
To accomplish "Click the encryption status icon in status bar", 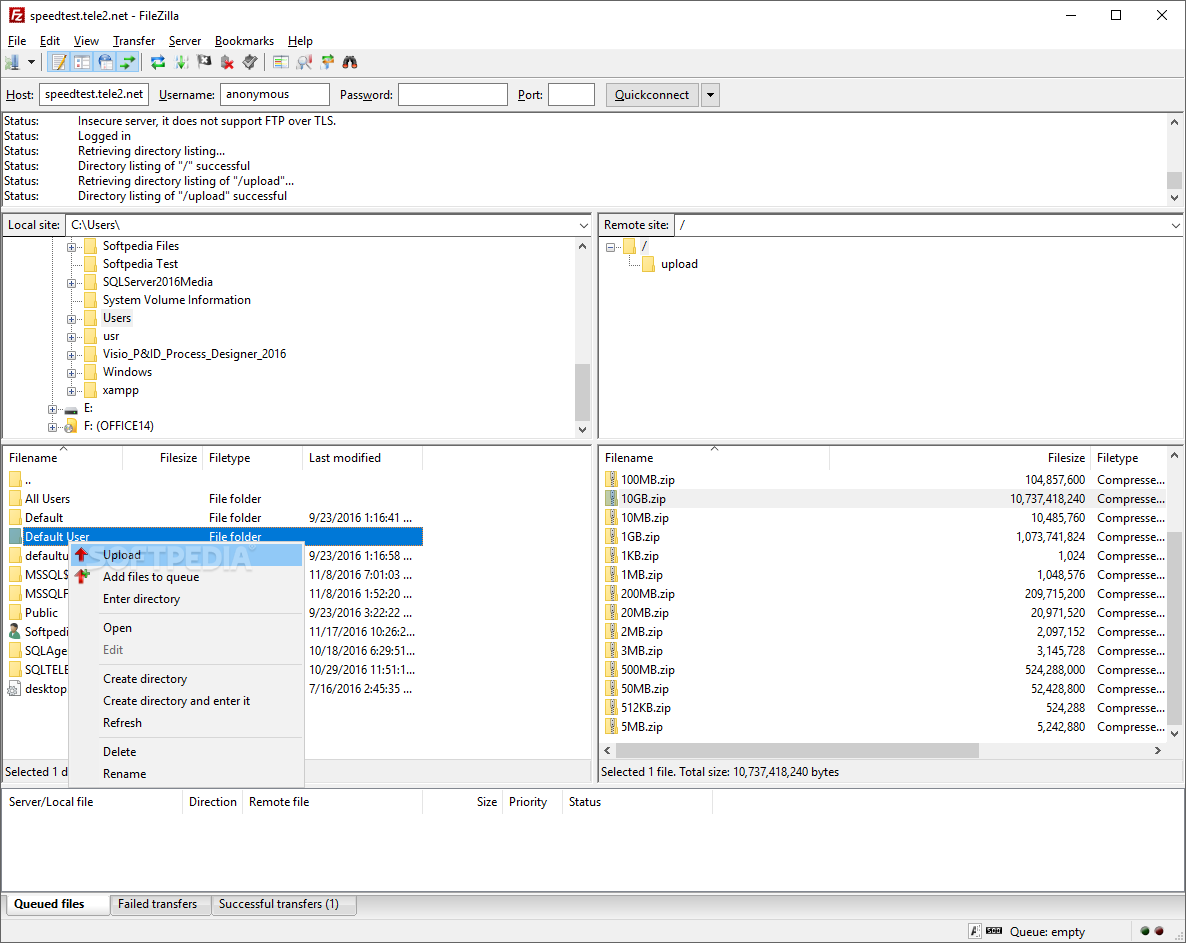I will click(x=976, y=932).
